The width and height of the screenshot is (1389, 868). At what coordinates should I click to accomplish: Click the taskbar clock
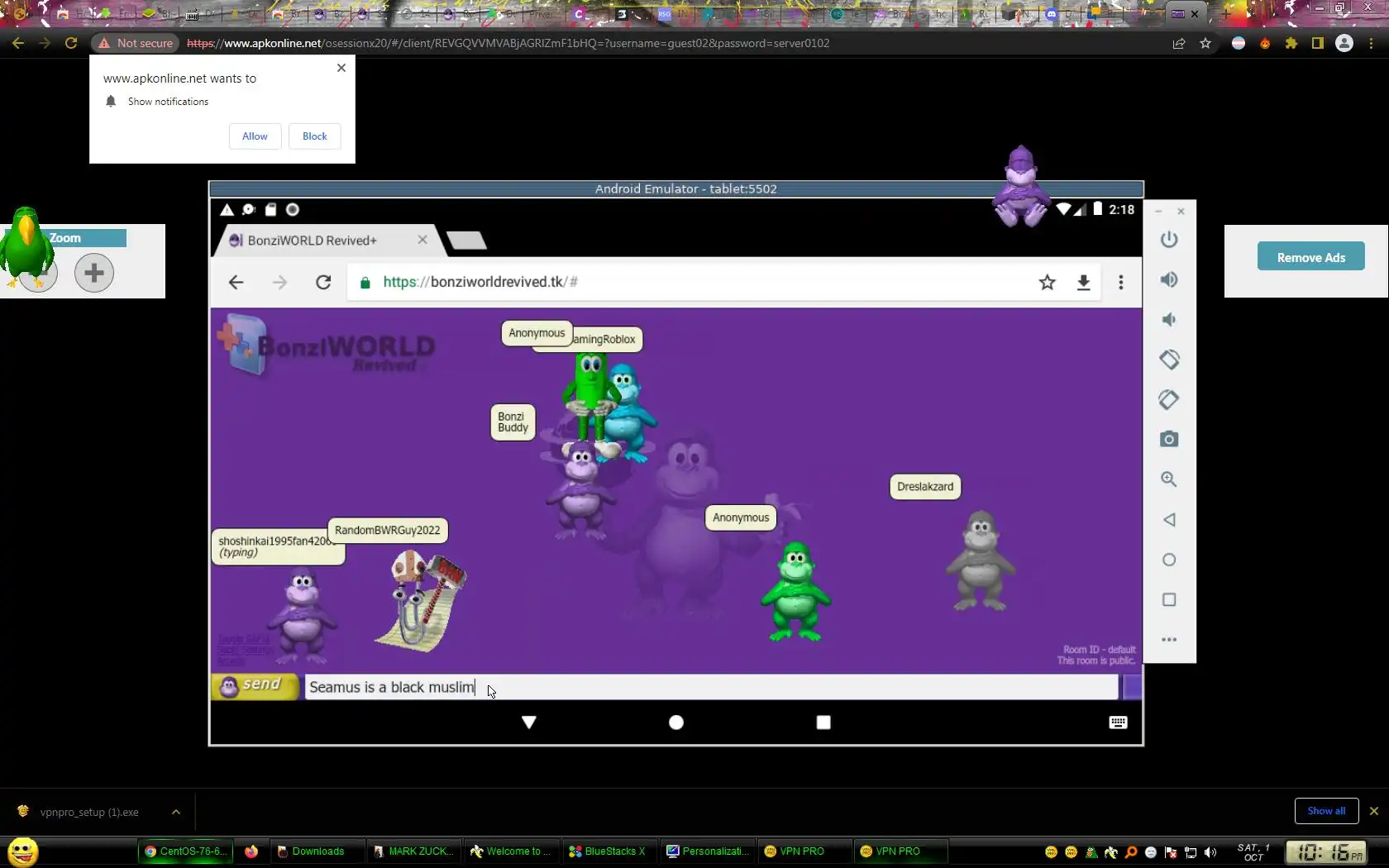(1326, 851)
